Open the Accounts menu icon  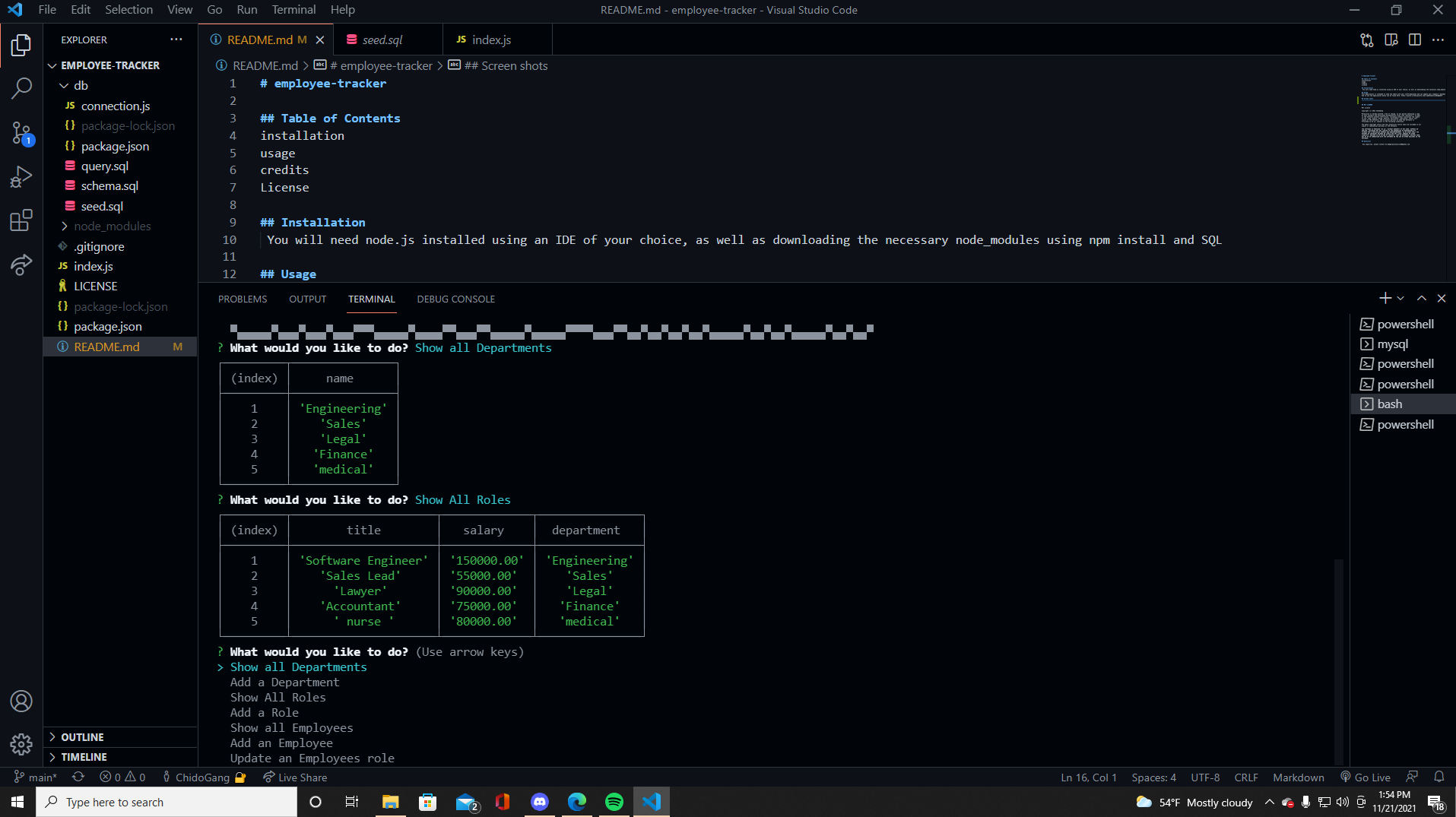(21, 701)
